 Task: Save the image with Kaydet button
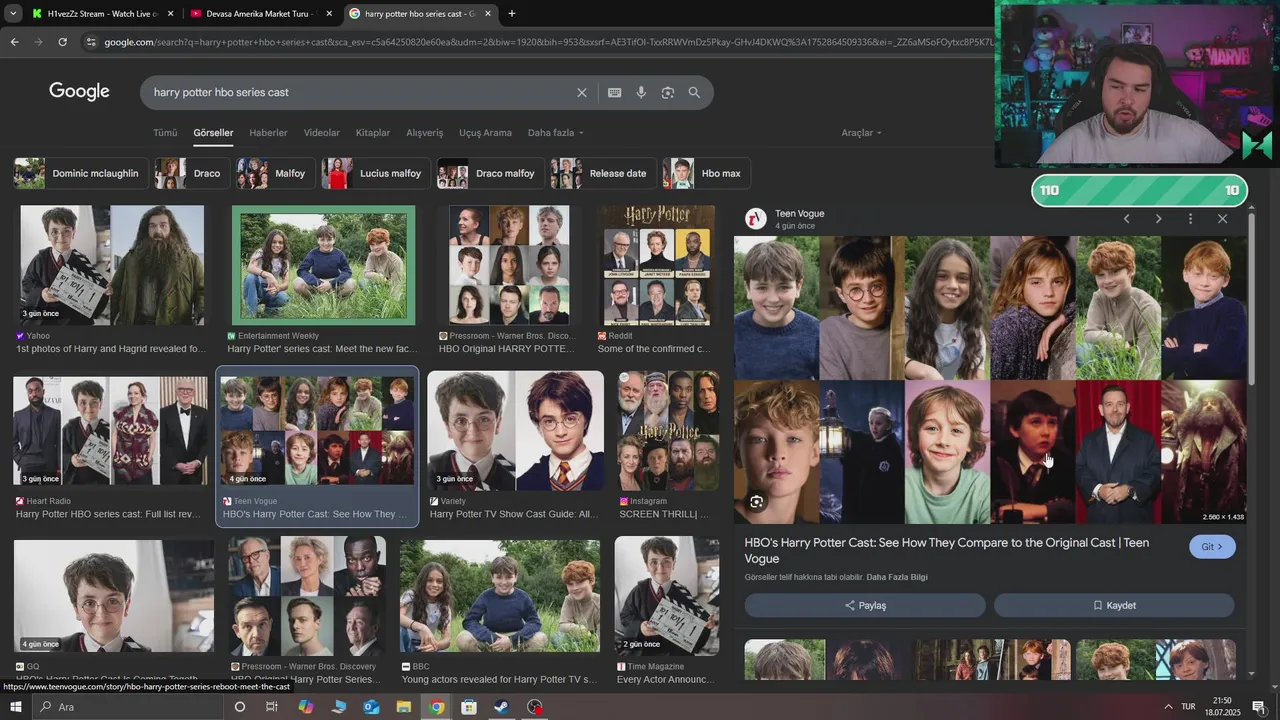(1114, 605)
